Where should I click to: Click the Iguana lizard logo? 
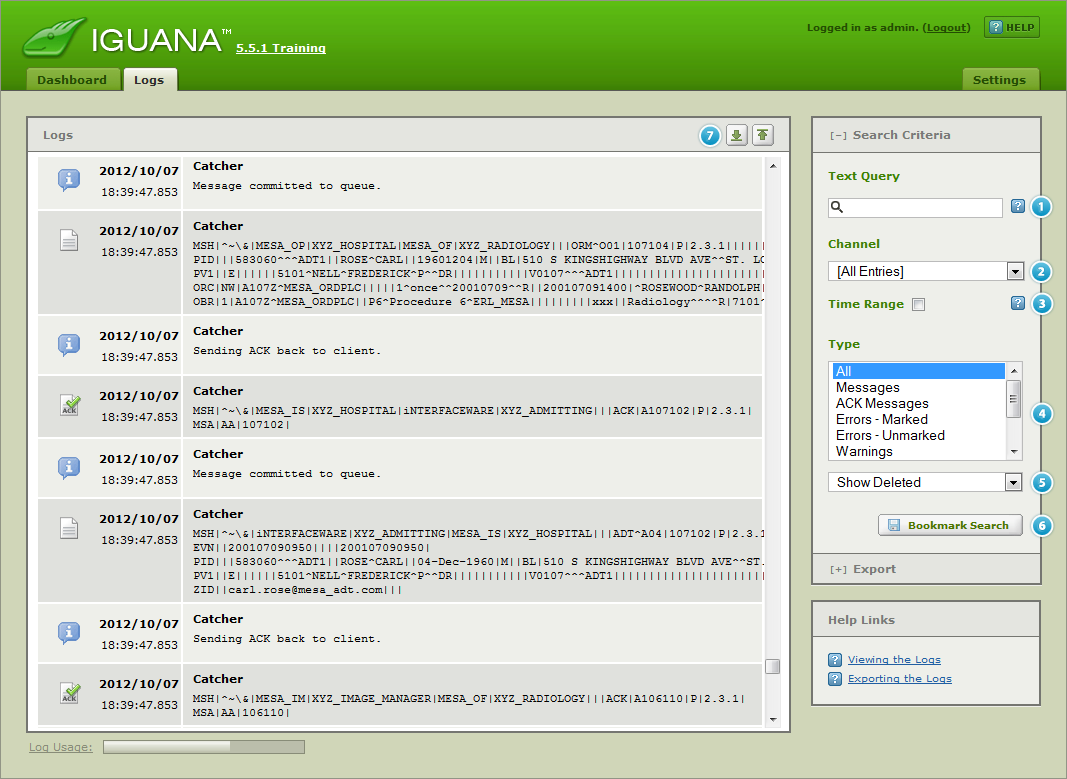click(x=54, y=39)
